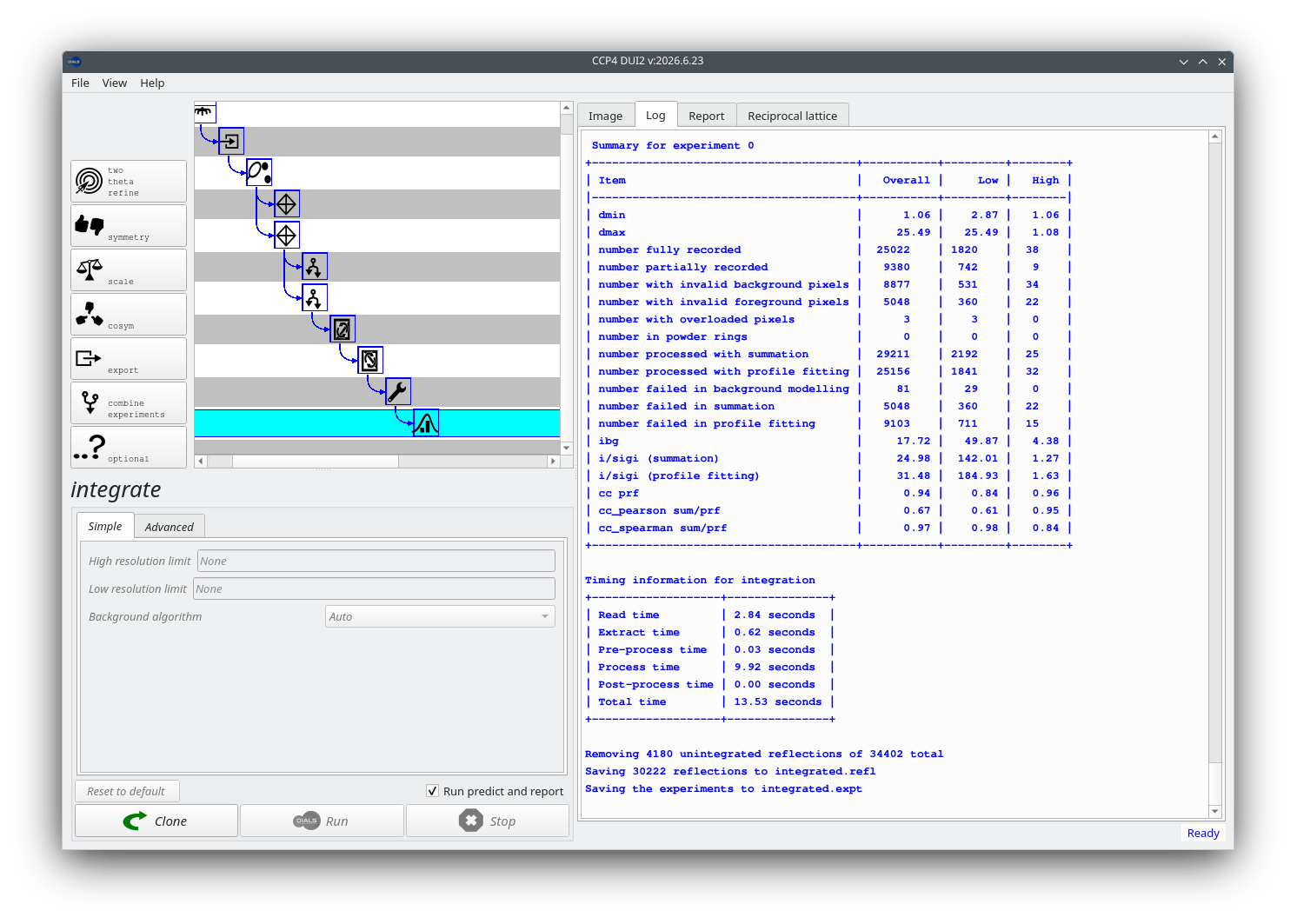Select the root node of the step tree
The image size is (1297, 924).
point(204,111)
